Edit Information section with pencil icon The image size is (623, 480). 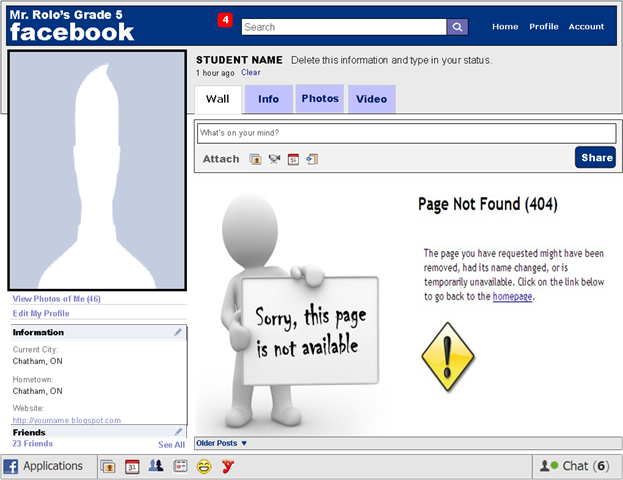(x=178, y=332)
